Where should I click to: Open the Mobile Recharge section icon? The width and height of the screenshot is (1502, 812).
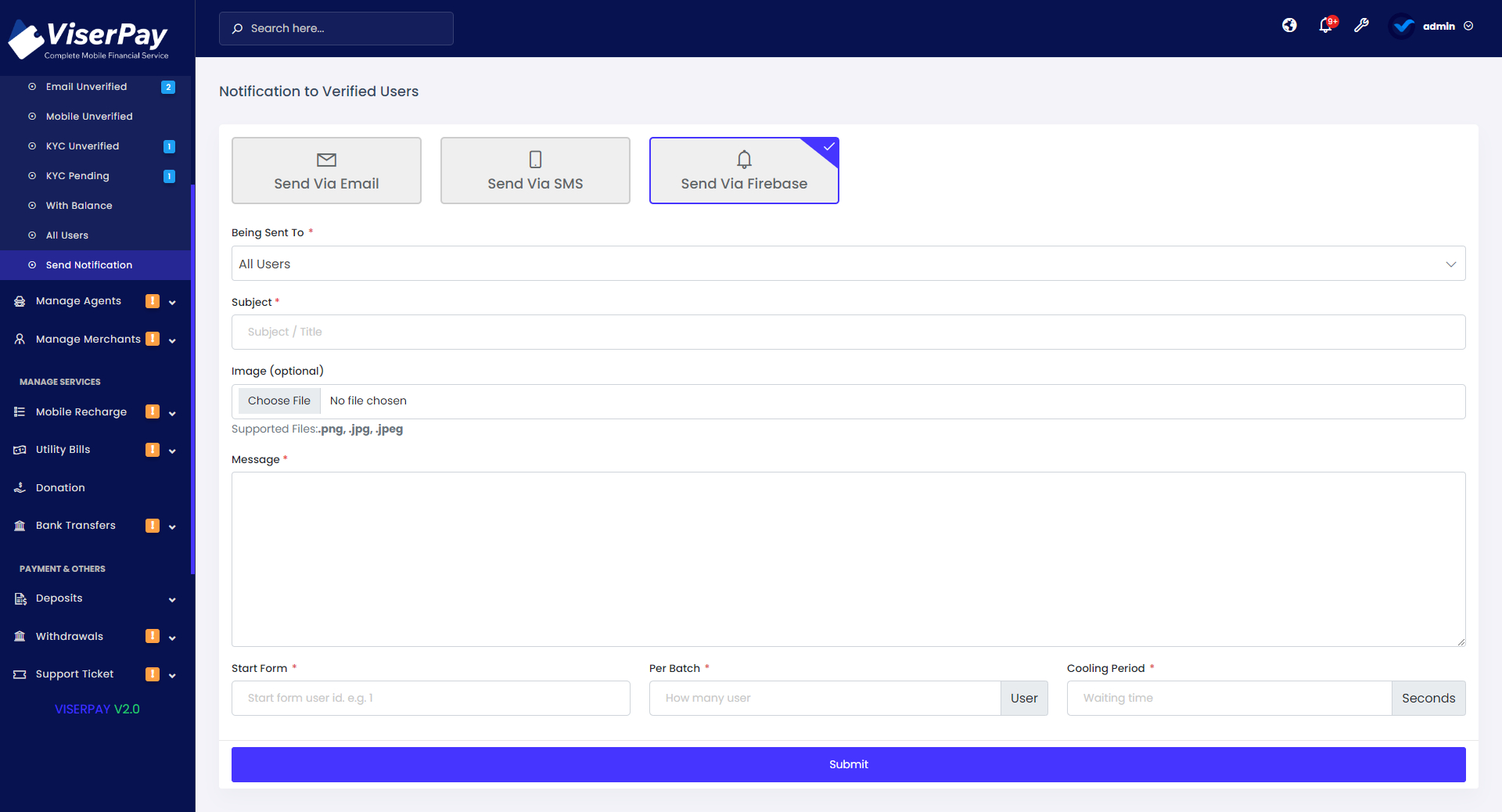[19, 412]
